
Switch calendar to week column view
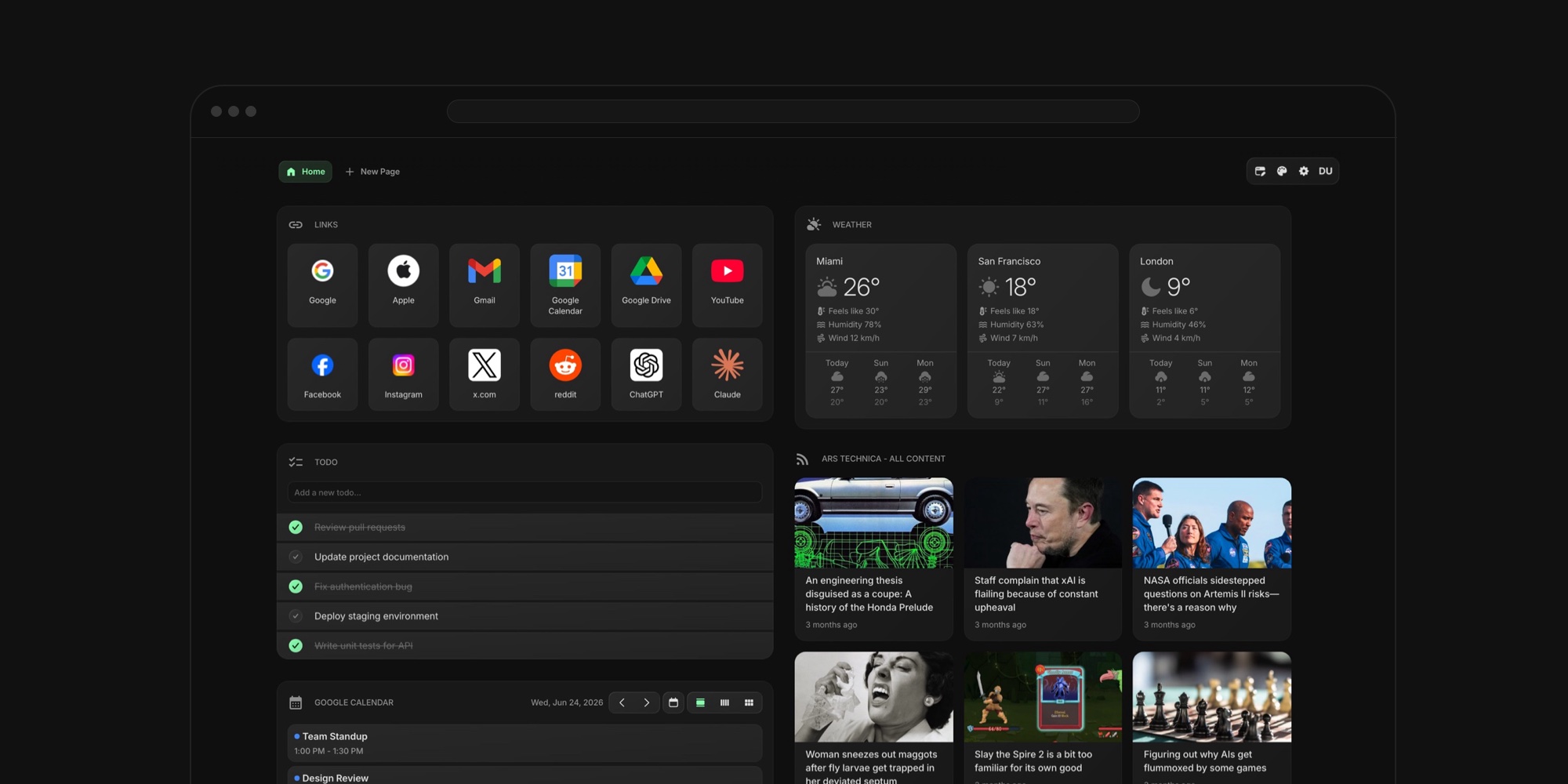724,702
